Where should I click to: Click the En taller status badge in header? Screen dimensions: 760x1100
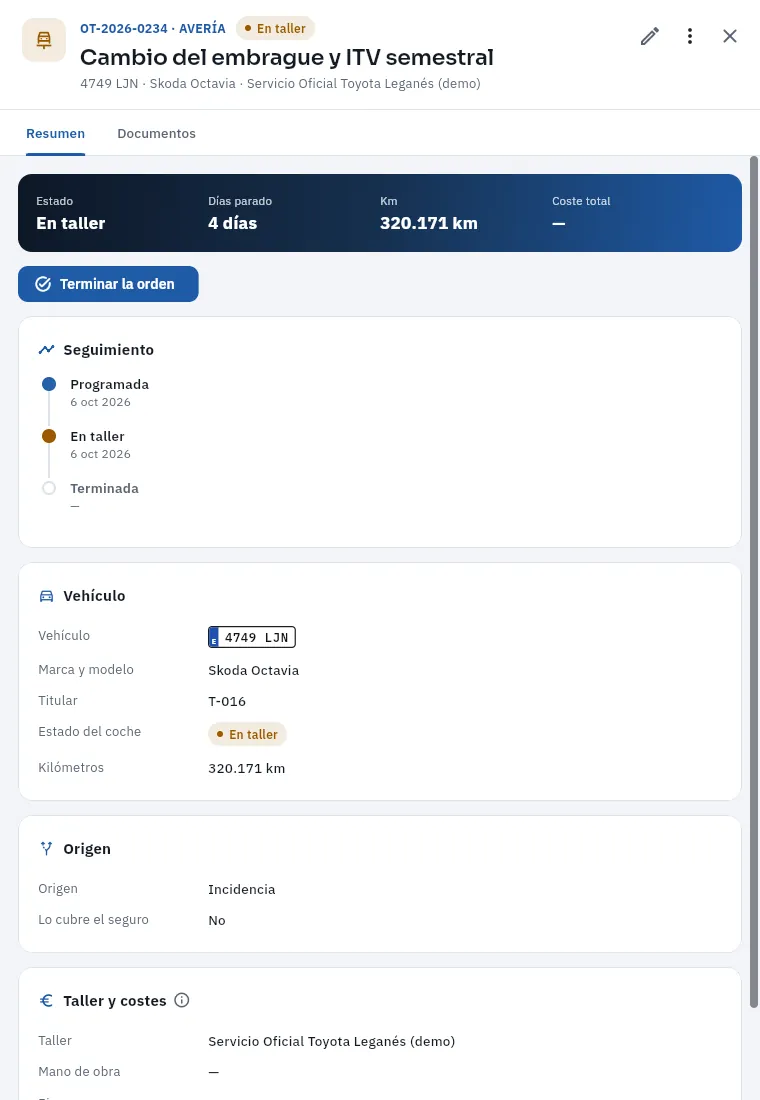275,29
